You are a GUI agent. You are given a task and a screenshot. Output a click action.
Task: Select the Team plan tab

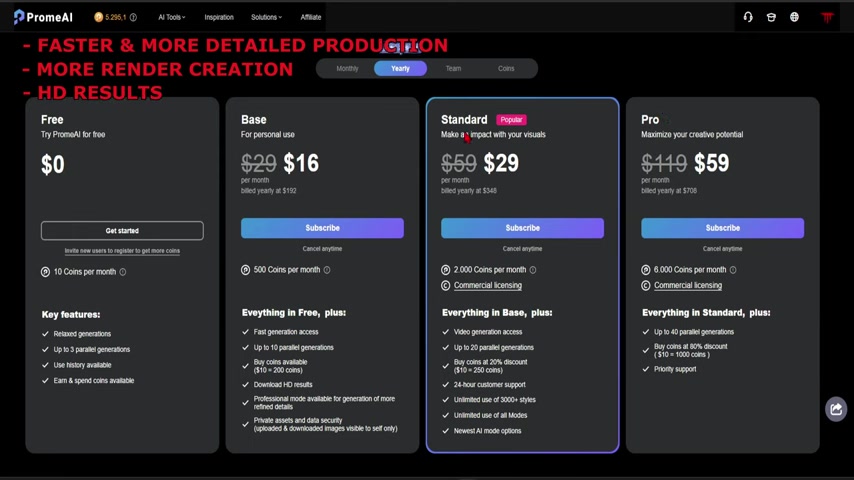[453, 69]
